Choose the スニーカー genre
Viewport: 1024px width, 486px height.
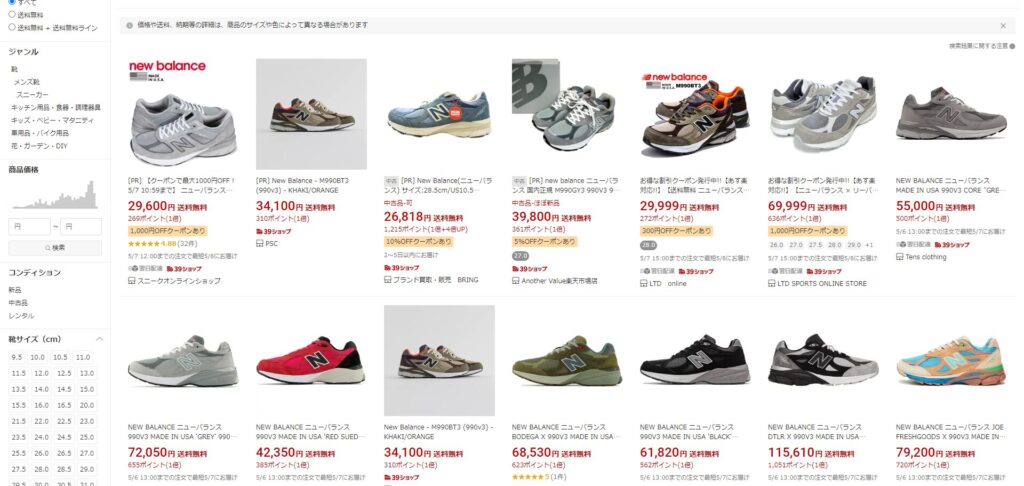click(x=32, y=95)
